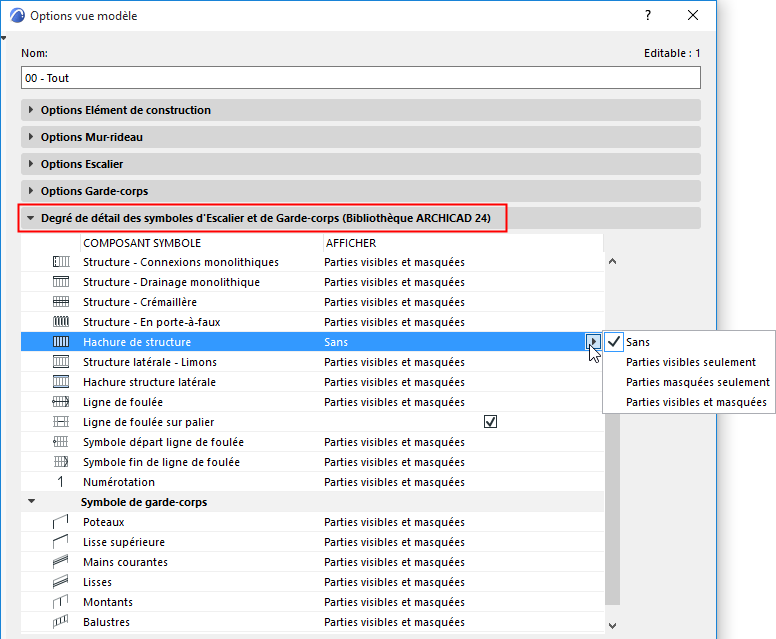Click the Symbole fin de ligne de foulée row icon
Screen dimensions: 776x639
pos(61,462)
